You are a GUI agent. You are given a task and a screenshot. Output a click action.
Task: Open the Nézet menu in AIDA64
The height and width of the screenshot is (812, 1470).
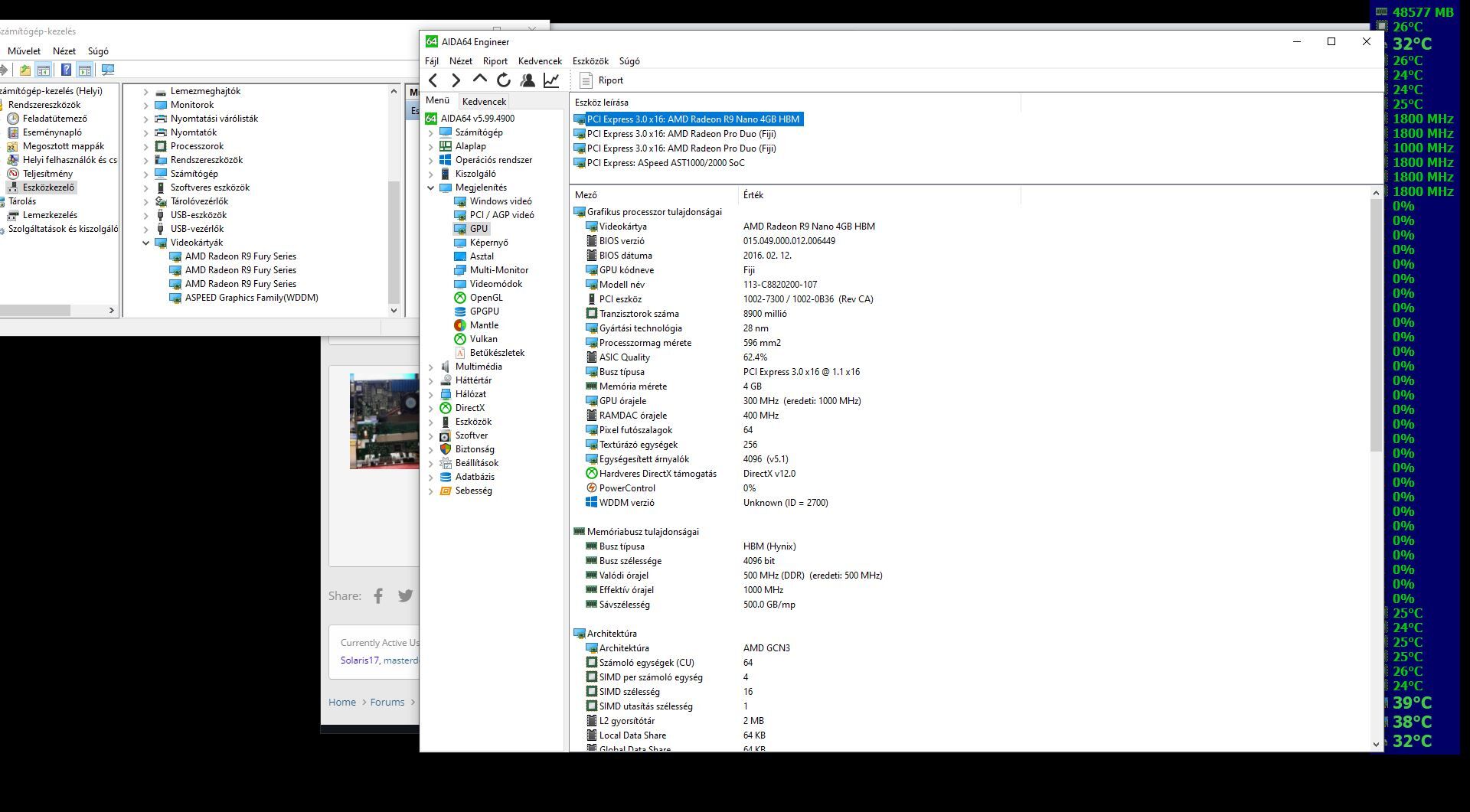[460, 61]
